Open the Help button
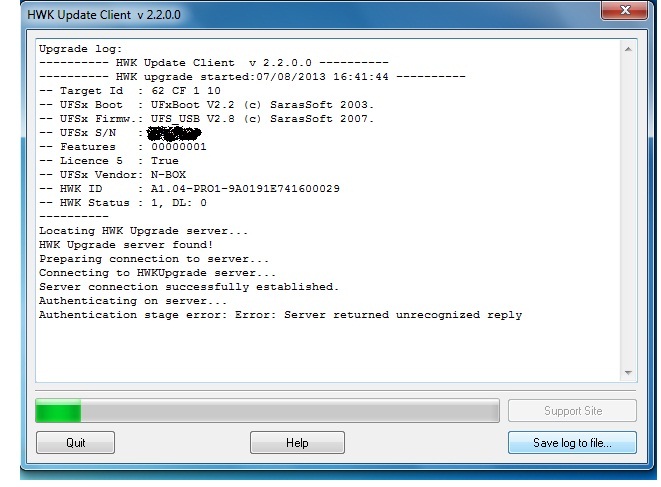 point(297,442)
